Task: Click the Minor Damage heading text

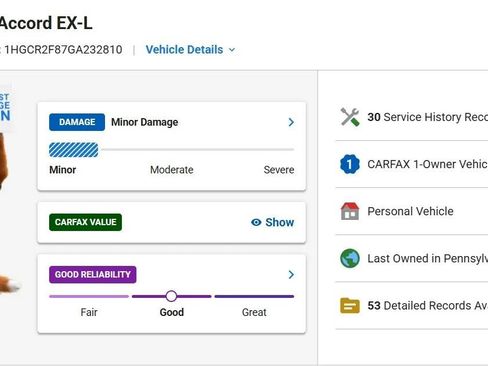Action: click(x=145, y=122)
